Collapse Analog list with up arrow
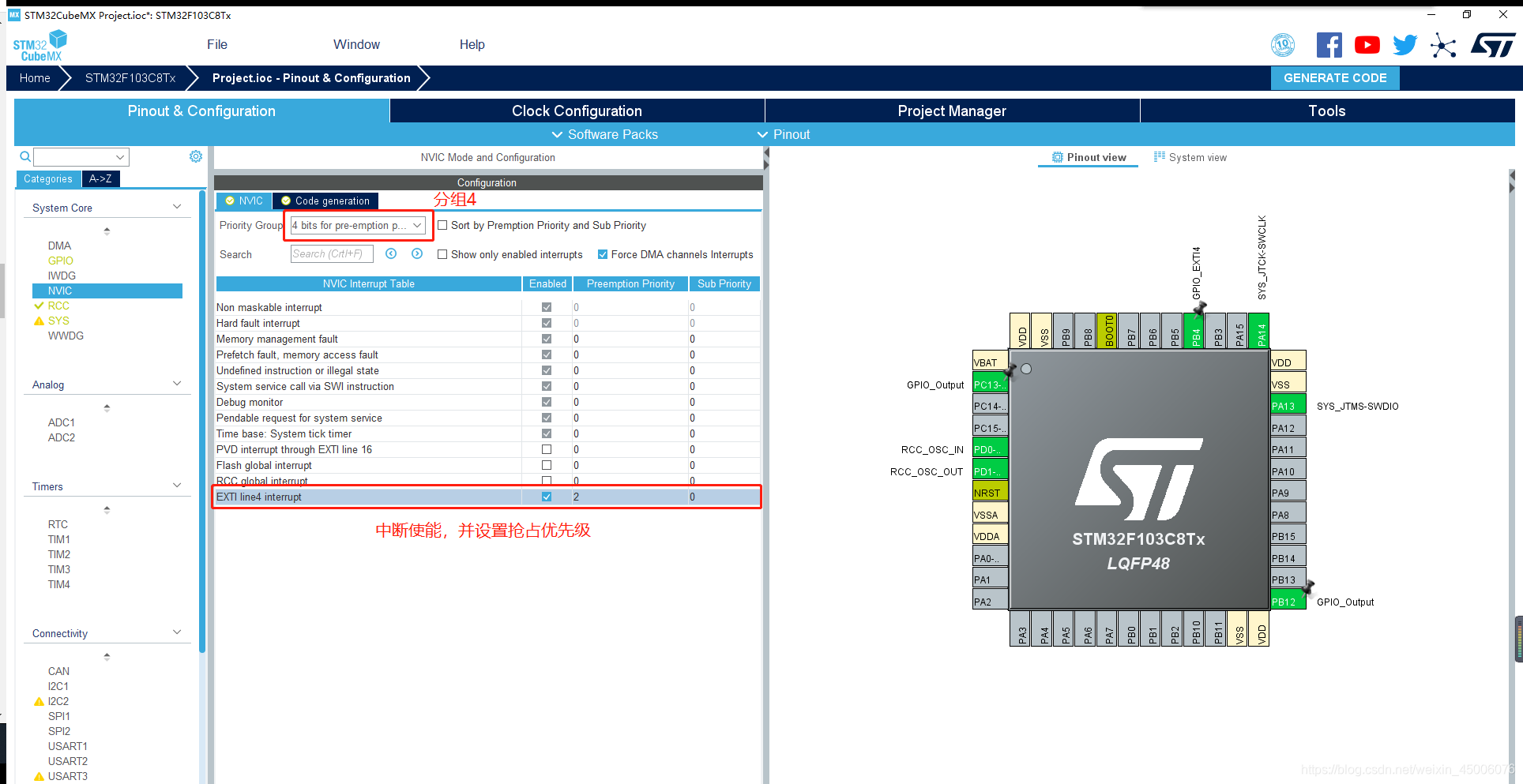 click(107, 407)
